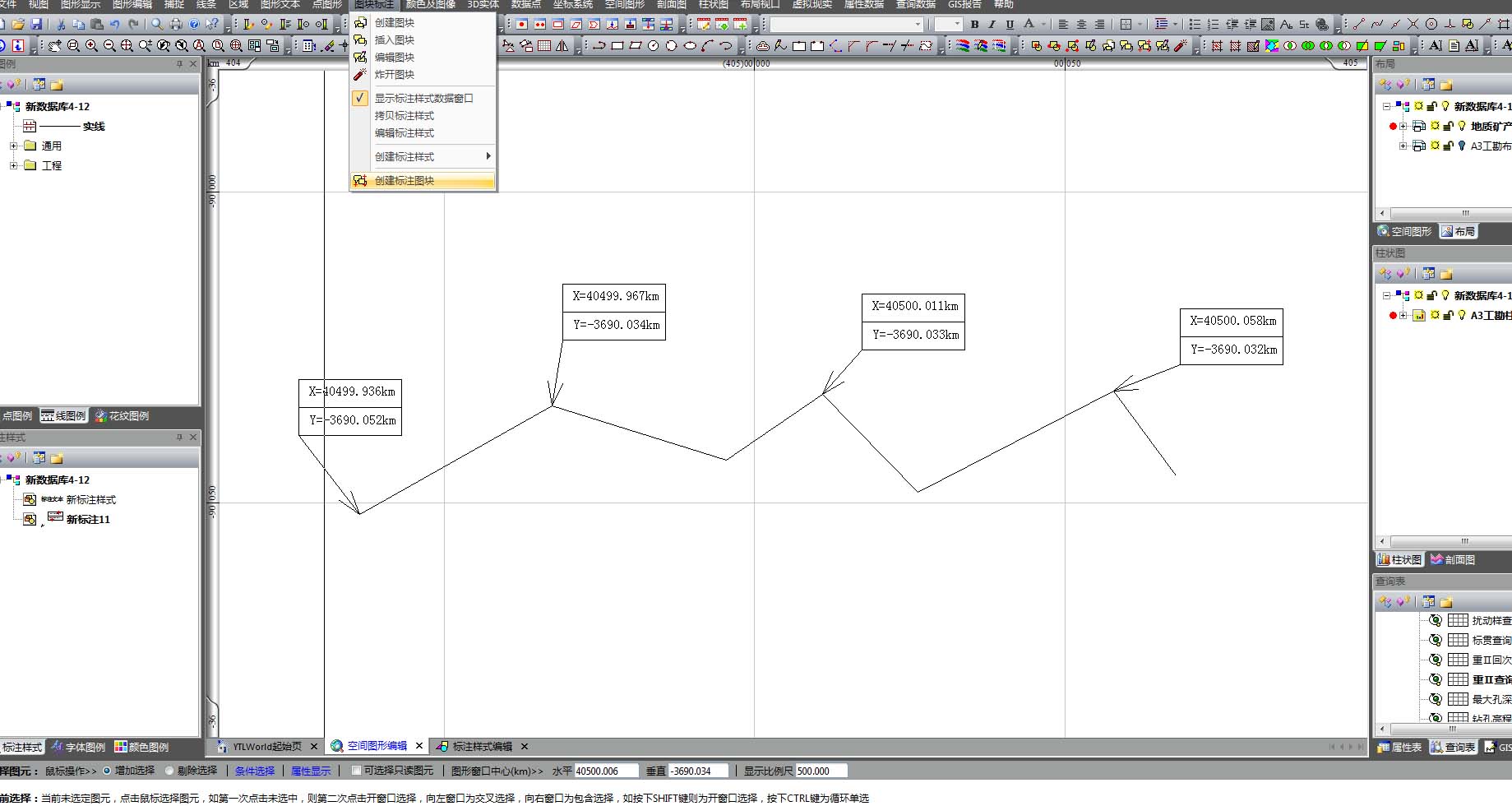Screen dimensions: 1512x806
Task: Switch to the 花纹图例 tab
Action: [122, 415]
